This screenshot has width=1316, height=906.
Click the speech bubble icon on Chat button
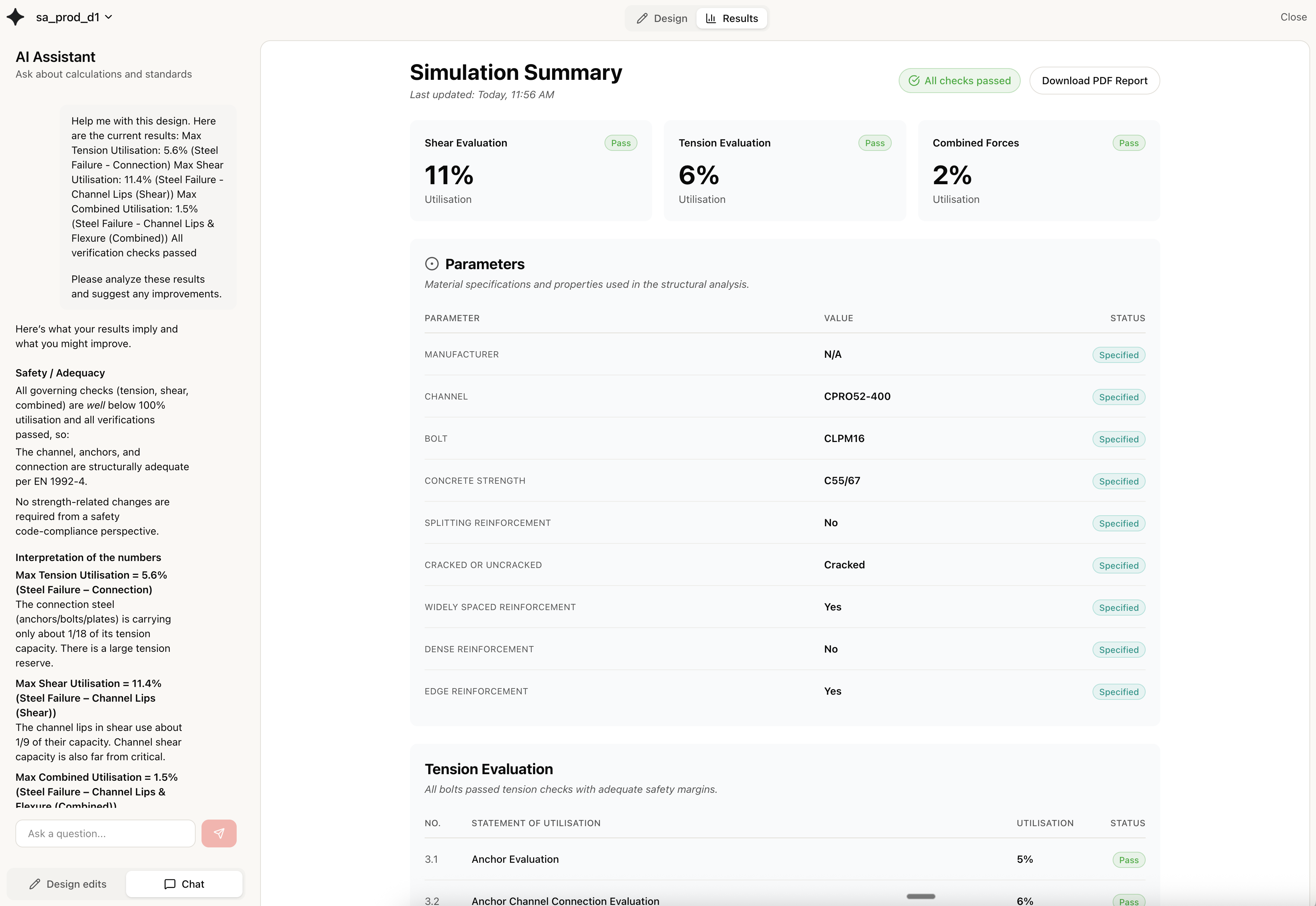pyautogui.click(x=169, y=884)
